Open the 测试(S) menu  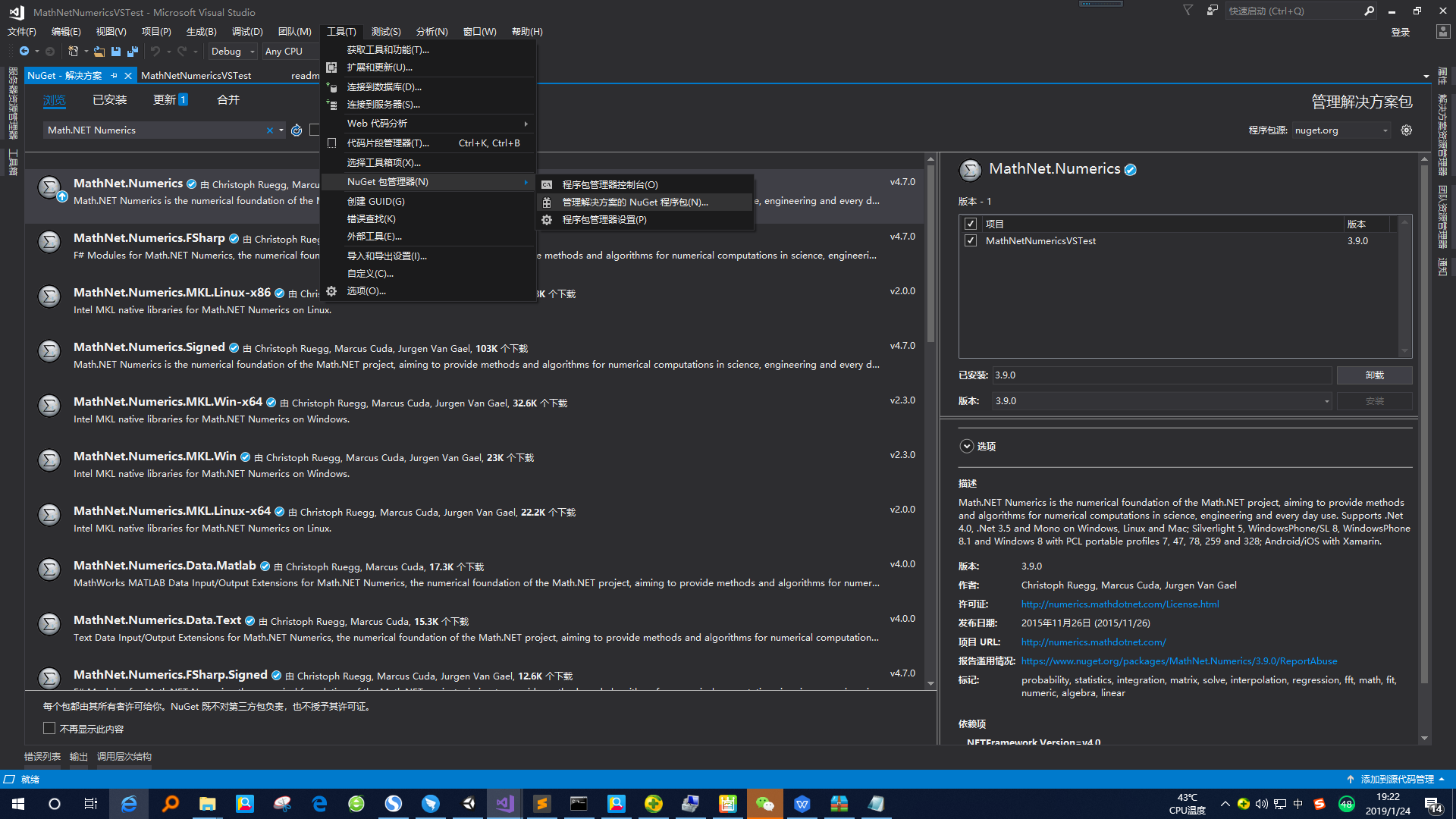pos(385,31)
